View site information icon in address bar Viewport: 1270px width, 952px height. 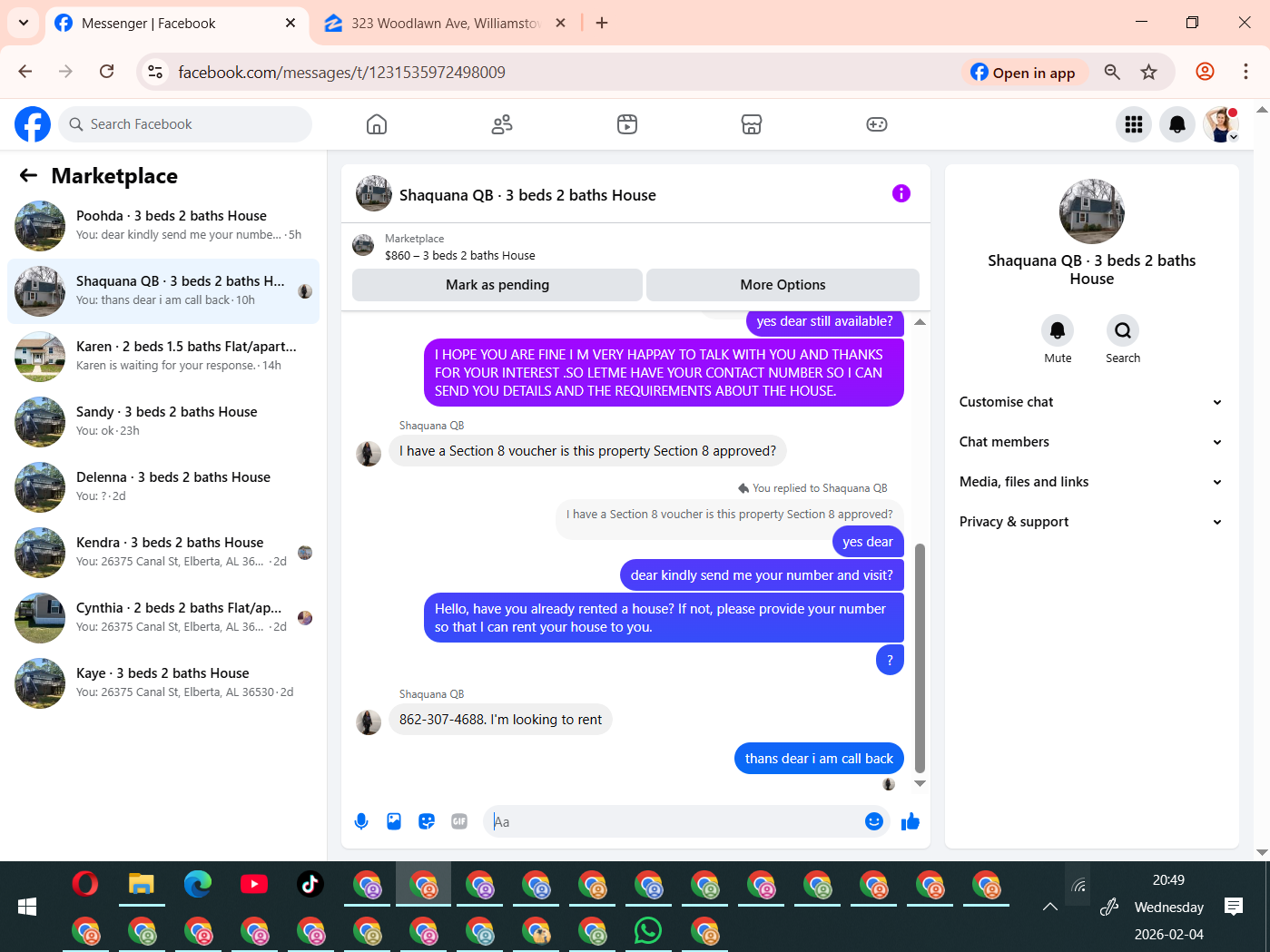tap(155, 72)
